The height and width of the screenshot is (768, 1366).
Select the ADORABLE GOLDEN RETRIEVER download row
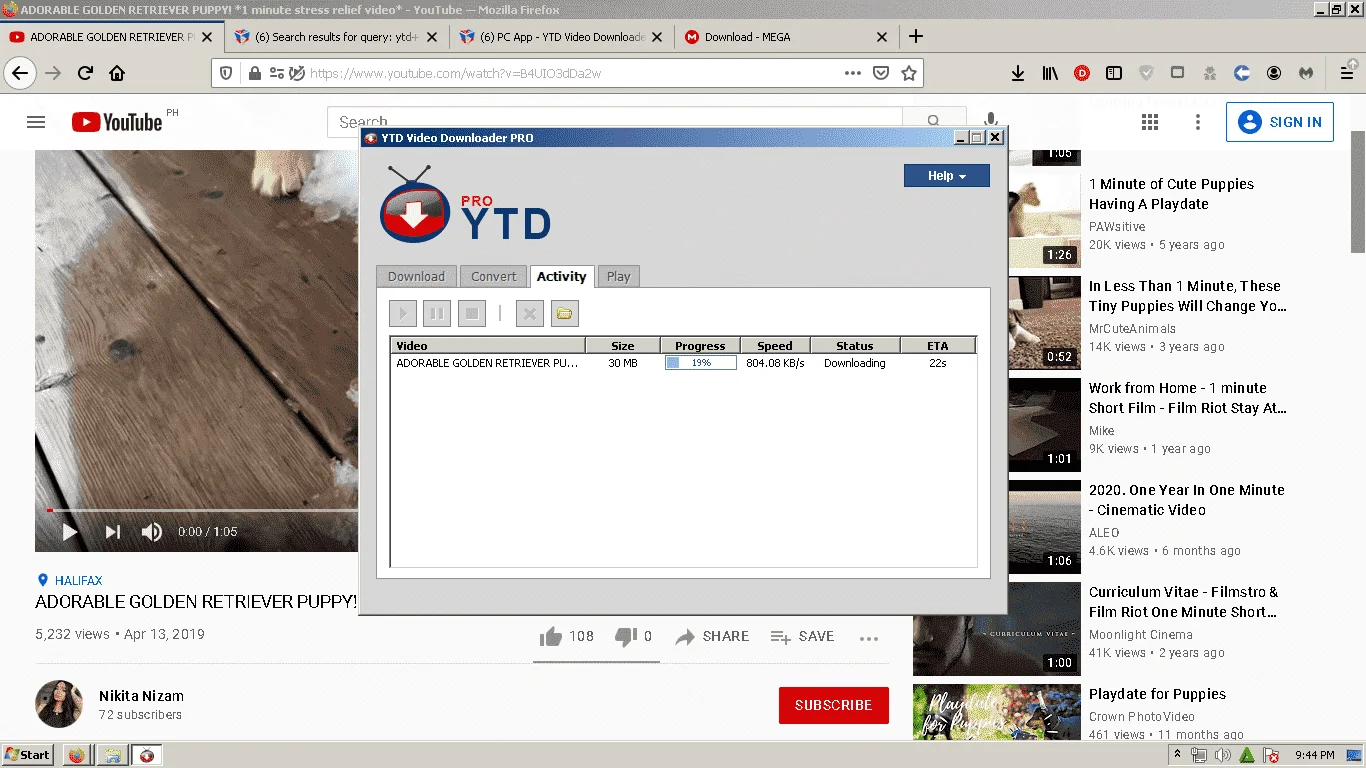pyautogui.click(x=683, y=363)
